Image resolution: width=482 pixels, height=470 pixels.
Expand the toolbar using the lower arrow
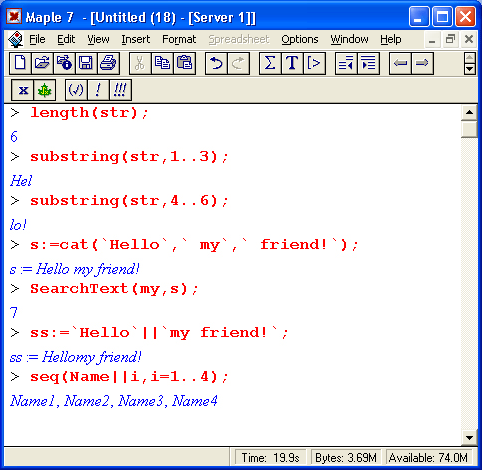tap(470, 69)
